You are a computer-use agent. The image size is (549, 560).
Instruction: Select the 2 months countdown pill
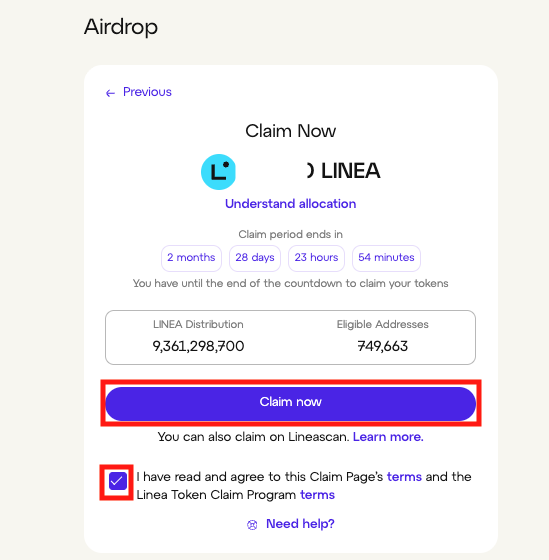click(191, 258)
